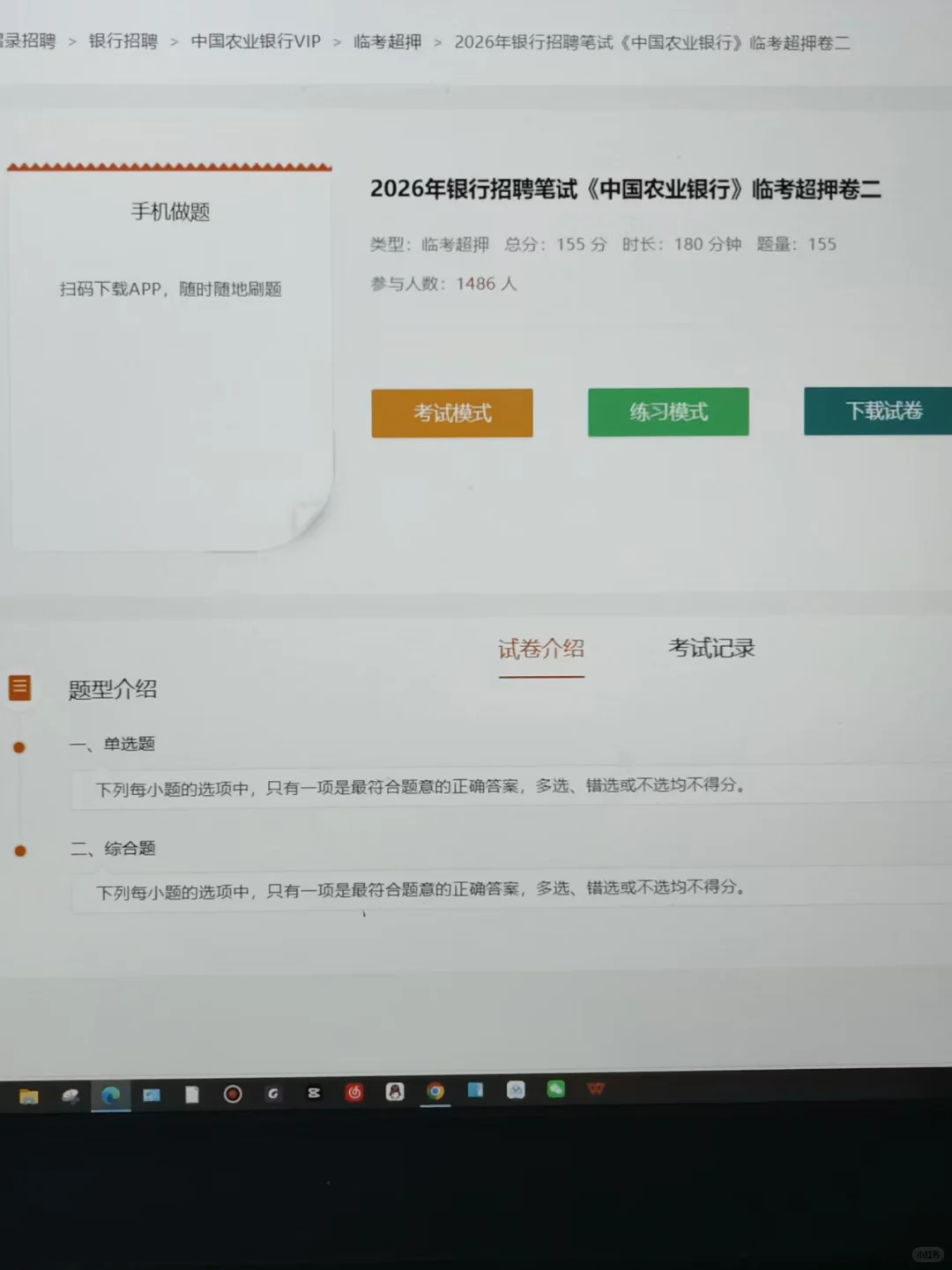This screenshot has height=1270, width=952.
Task: Click the description under 单选题
Action: [x=421, y=787]
